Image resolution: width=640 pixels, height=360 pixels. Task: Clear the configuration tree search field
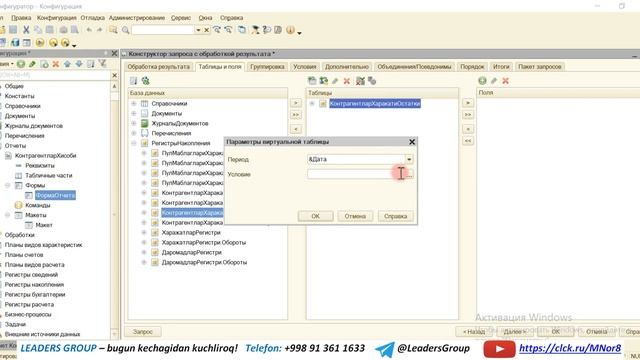[x=114, y=75]
